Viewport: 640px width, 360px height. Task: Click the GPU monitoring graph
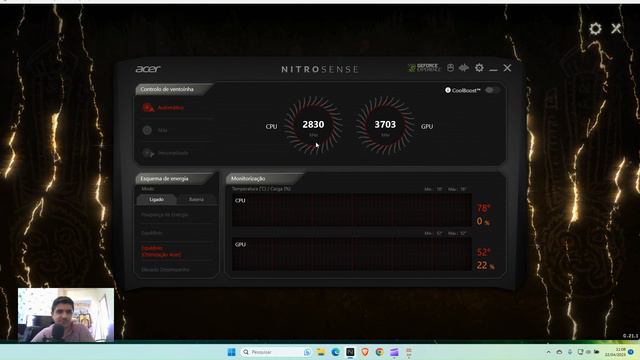[351, 254]
